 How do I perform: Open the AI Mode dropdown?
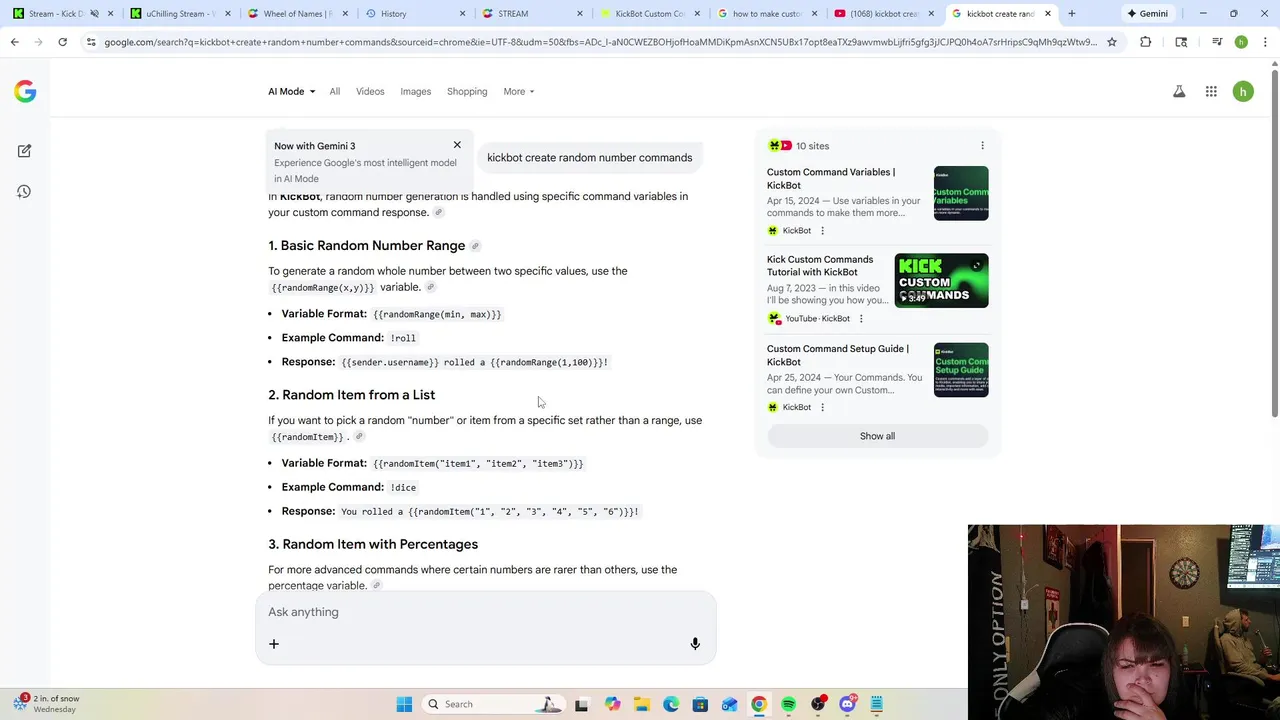pos(291,91)
